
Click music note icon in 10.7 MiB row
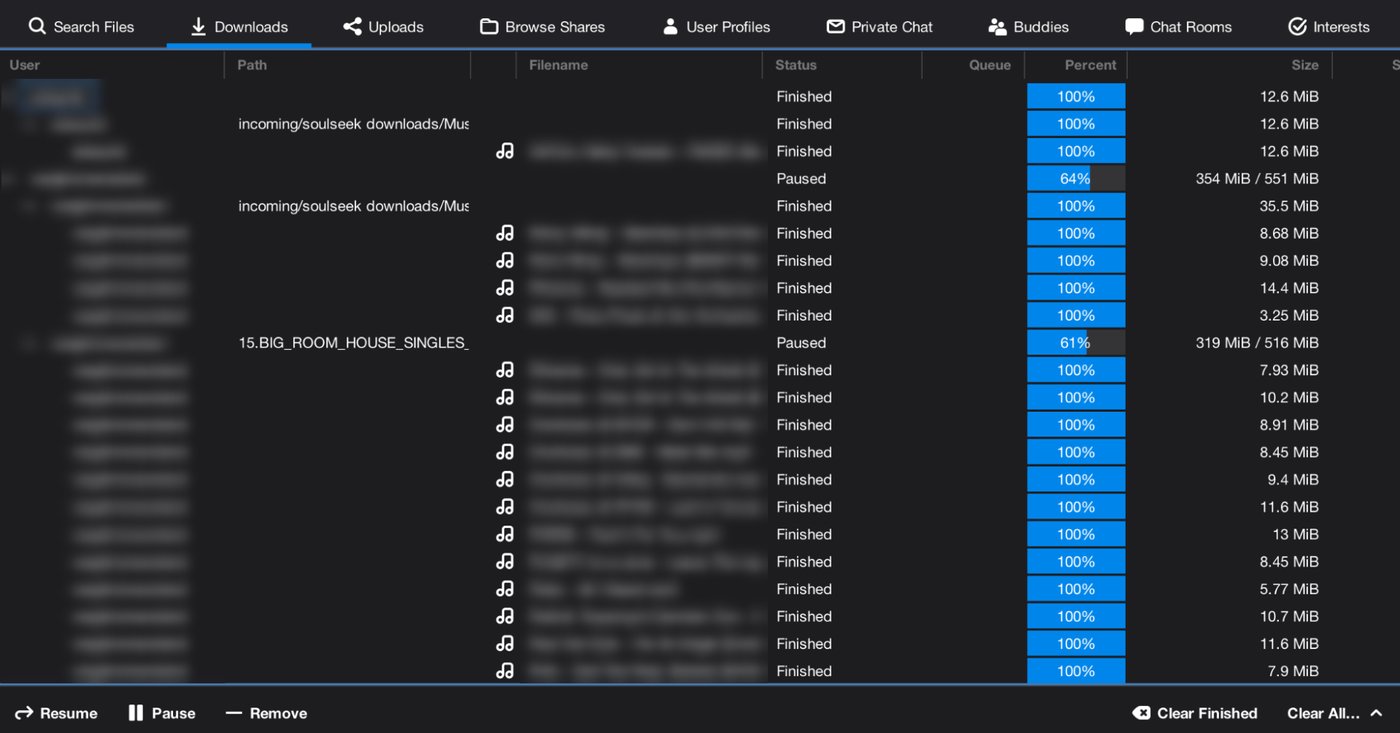click(x=505, y=616)
